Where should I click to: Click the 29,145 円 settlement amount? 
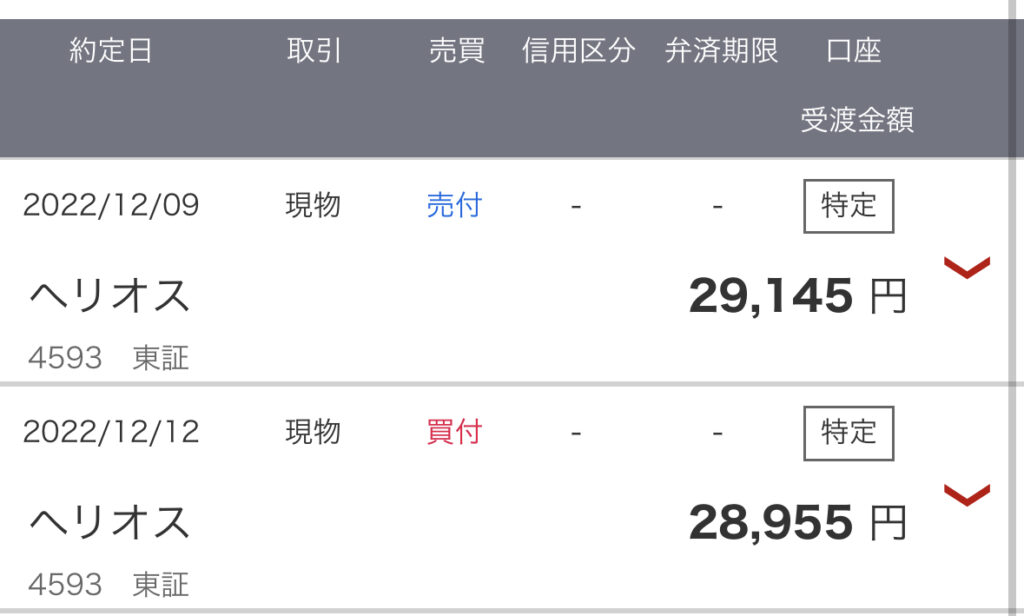[x=797, y=296]
